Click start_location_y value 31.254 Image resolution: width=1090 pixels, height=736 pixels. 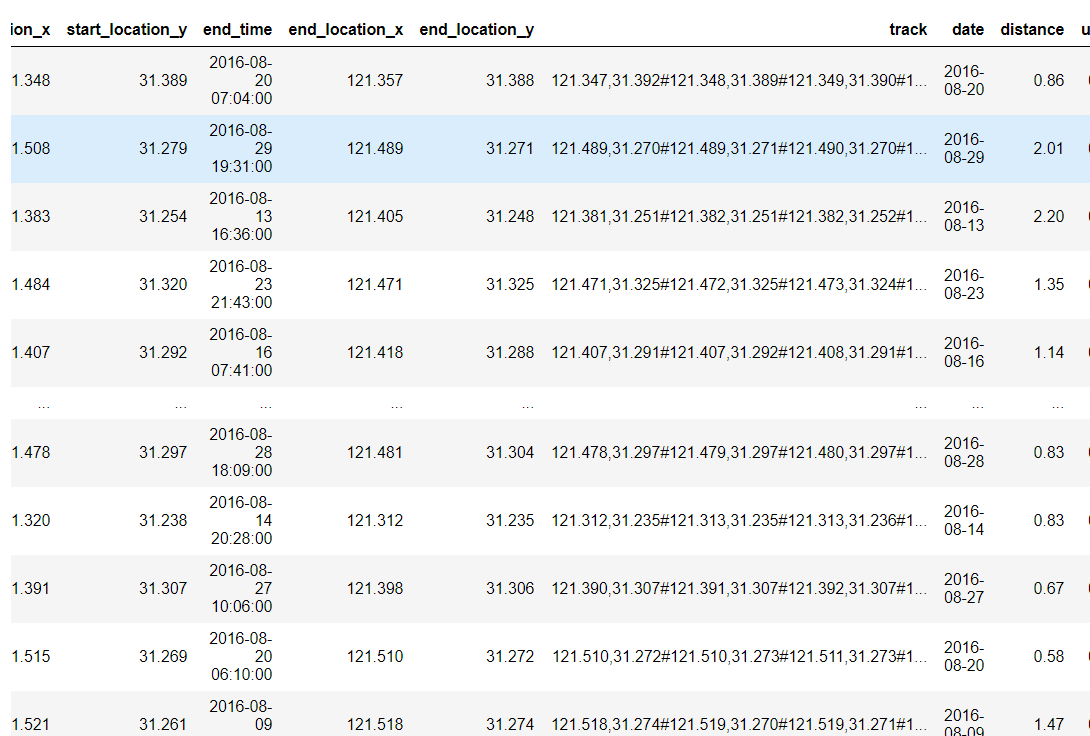click(163, 217)
